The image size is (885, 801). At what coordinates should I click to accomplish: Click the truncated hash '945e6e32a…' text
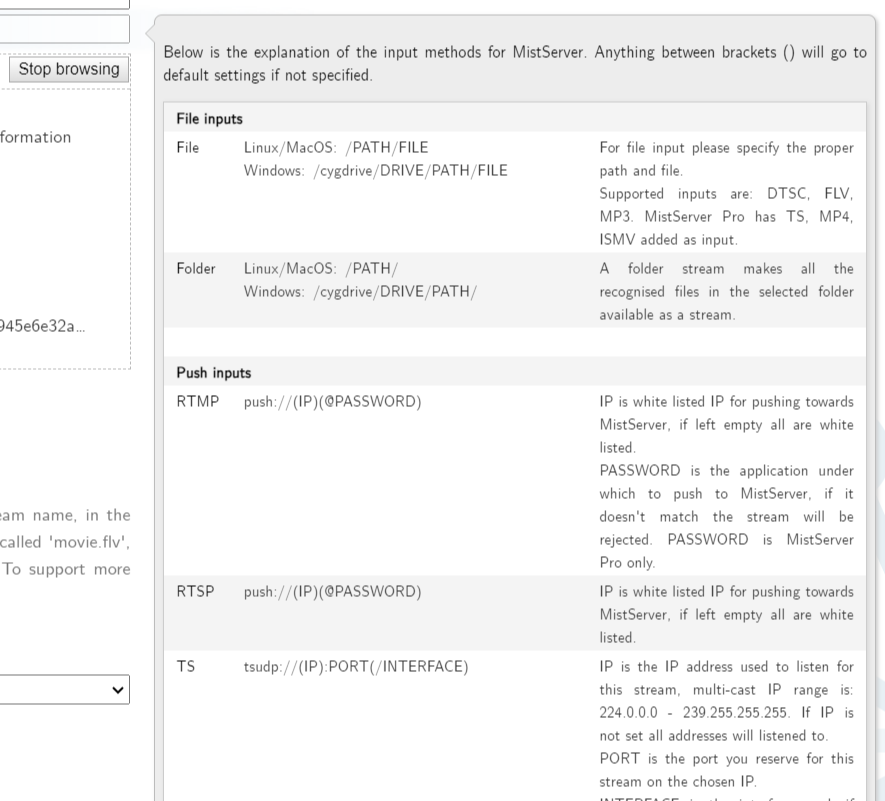(x=42, y=326)
